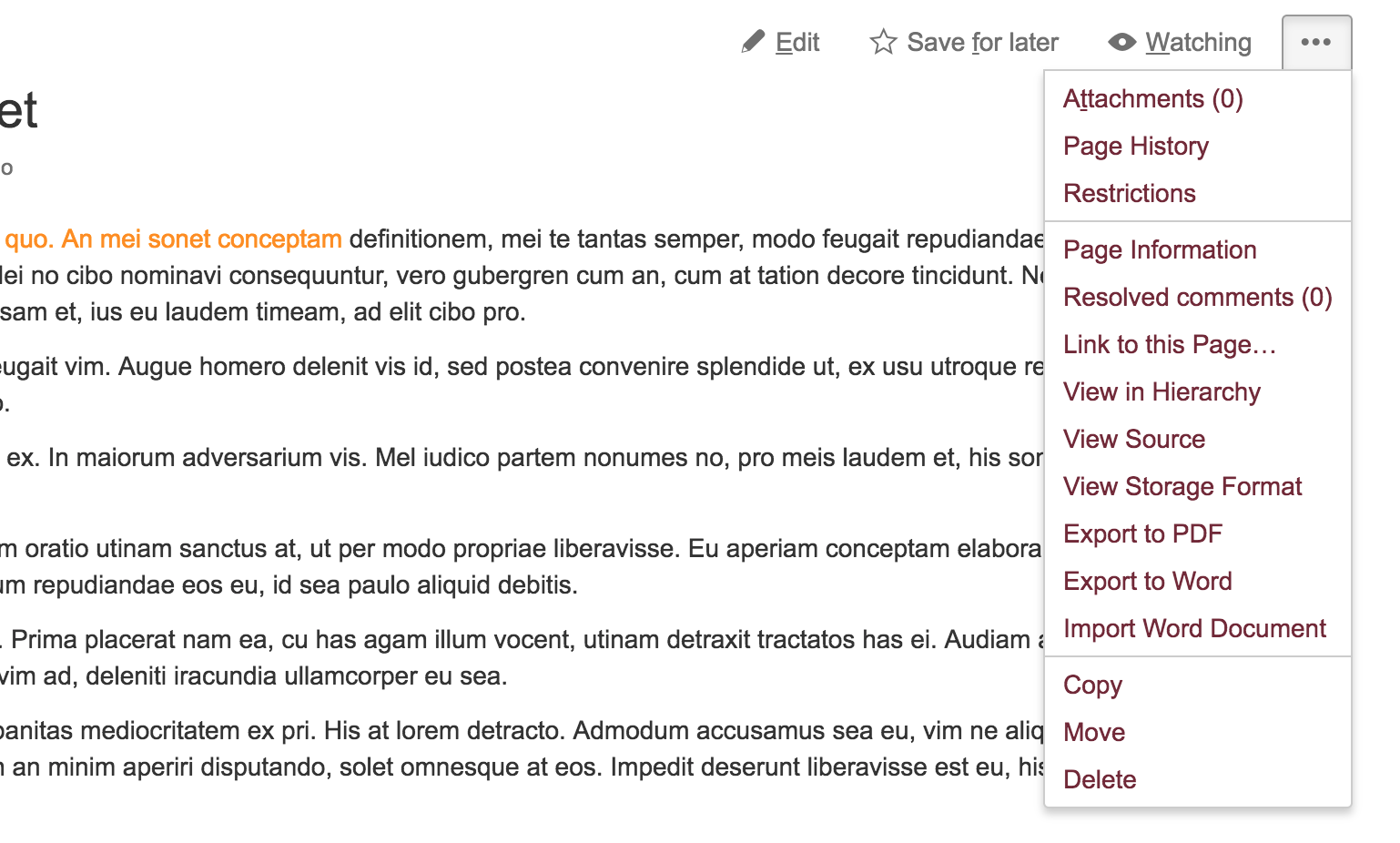
Task: Click the 'An mei sonet conceptam' link
Action: pyautogui.click(x=202, y=239)
